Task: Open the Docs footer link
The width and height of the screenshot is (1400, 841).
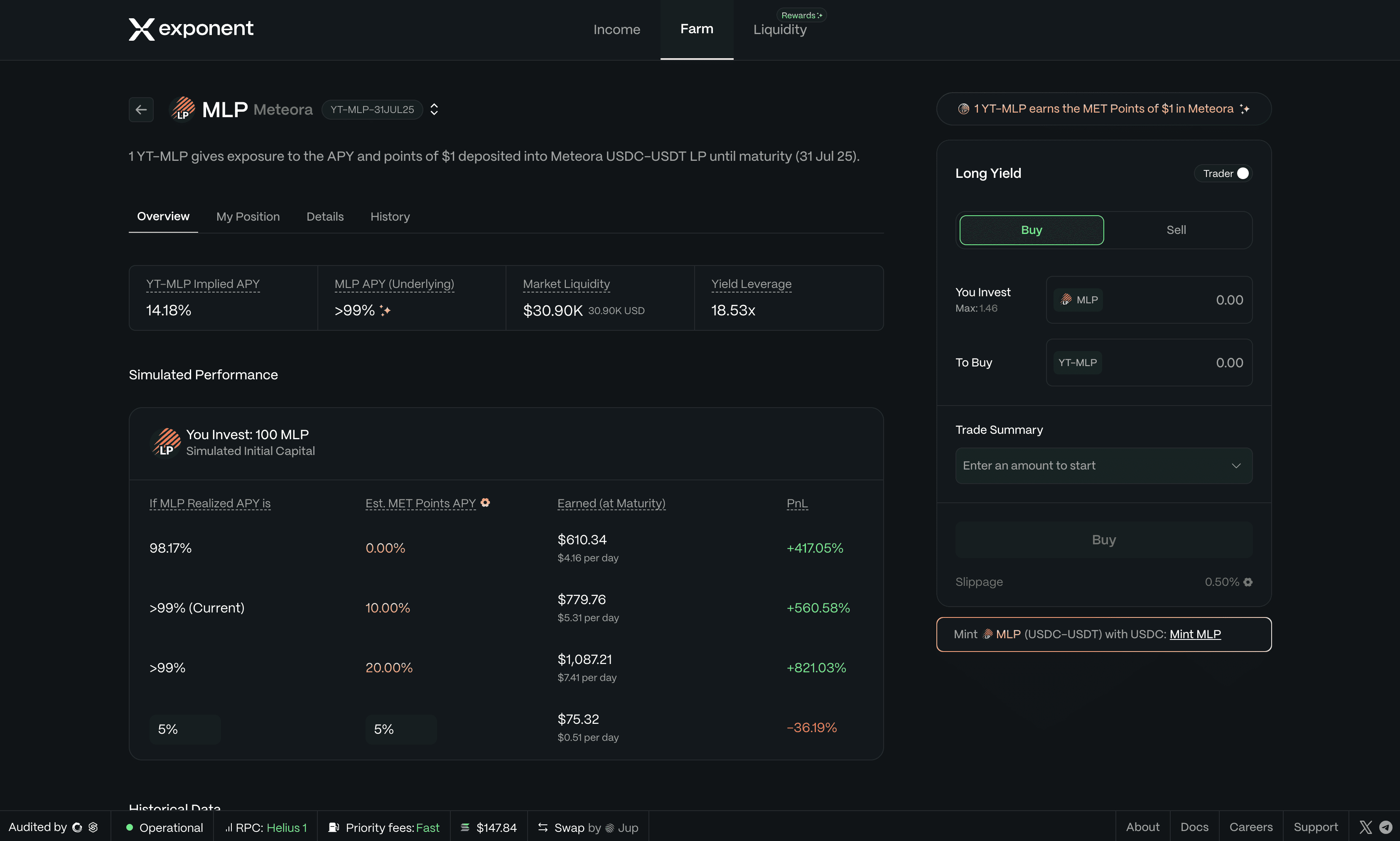Action: pyautogui.click(x=1194, y=827)
